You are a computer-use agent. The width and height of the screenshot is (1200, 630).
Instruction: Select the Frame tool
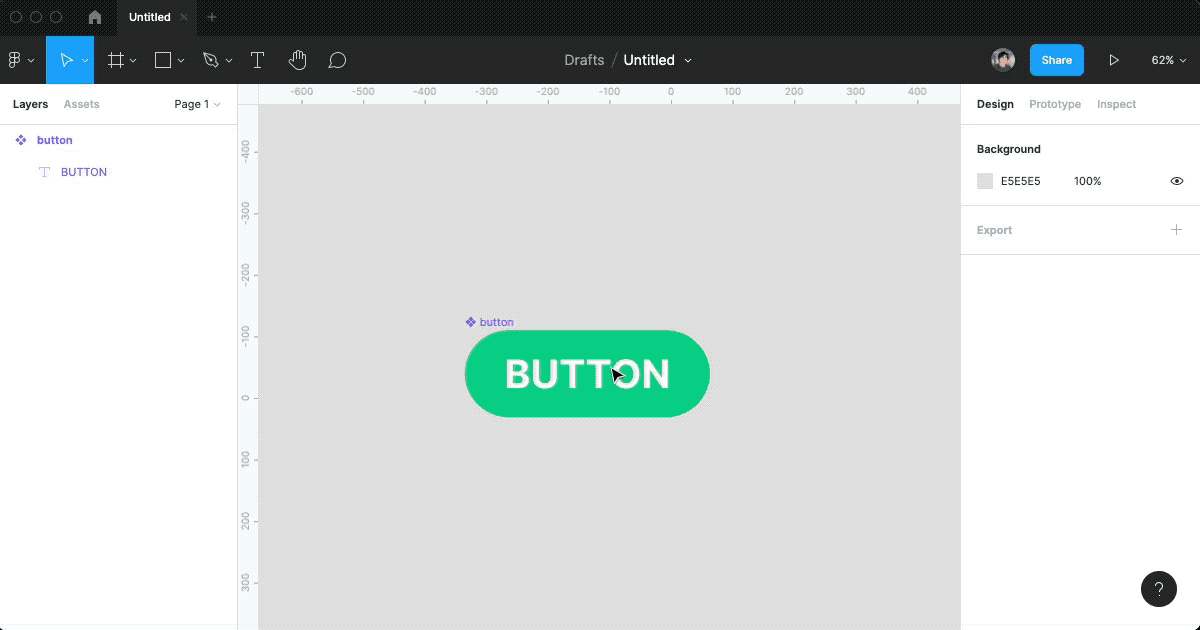click(116, 60)
